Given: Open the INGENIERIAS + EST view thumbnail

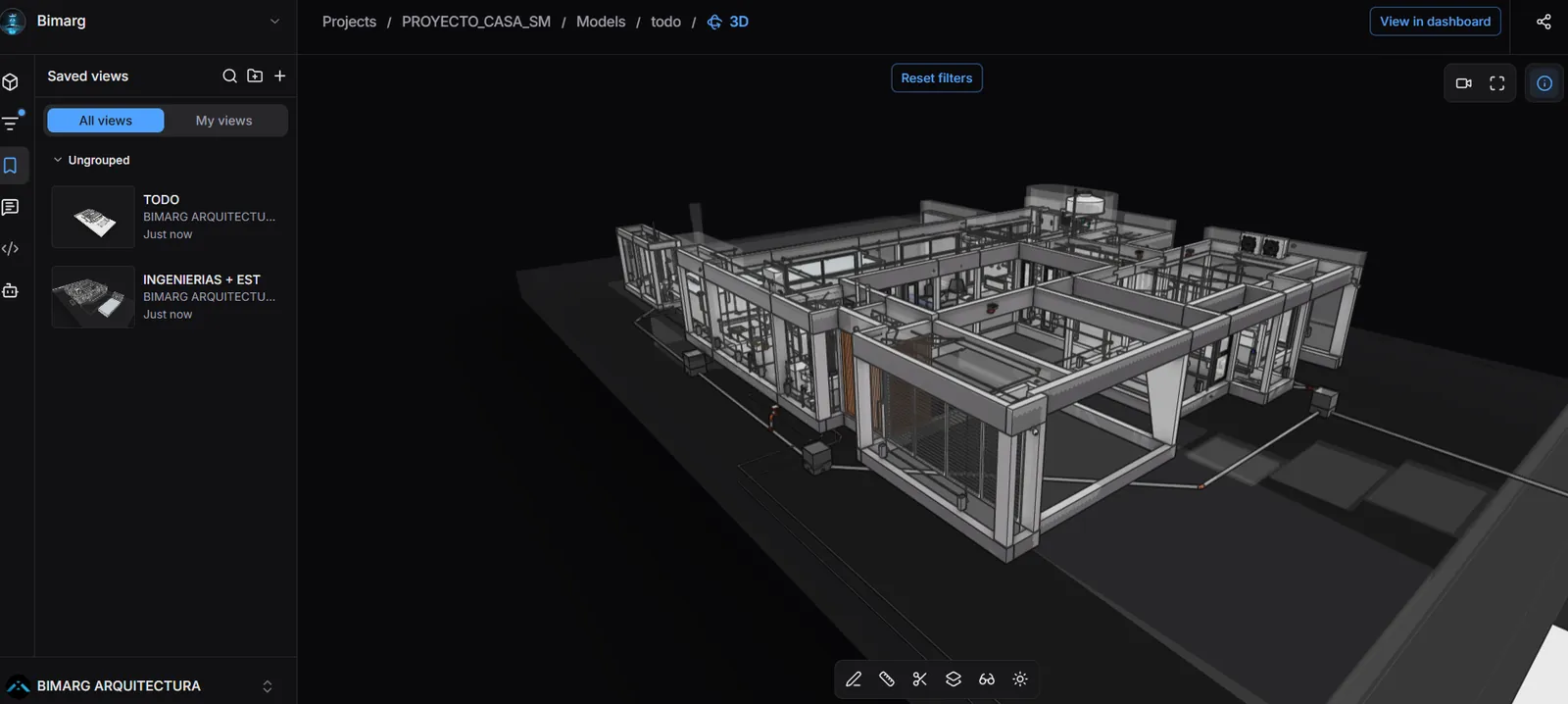Looking at the screenshot, I should 93,297.
